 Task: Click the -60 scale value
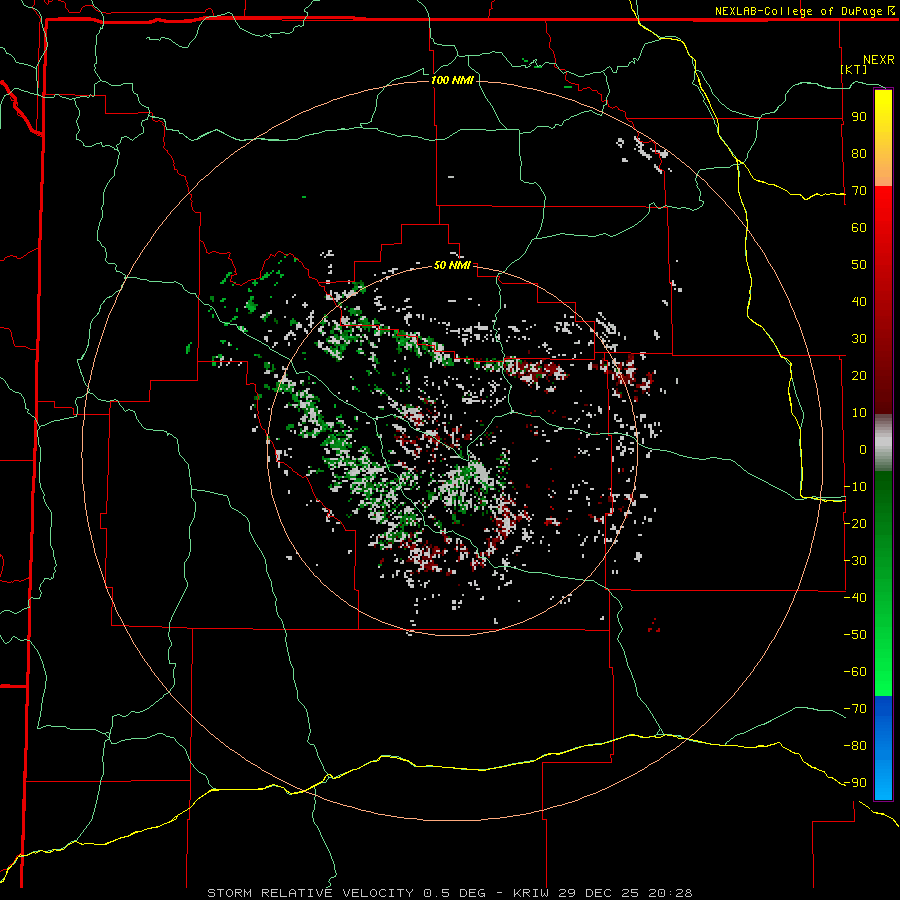[x=855, y=672]
